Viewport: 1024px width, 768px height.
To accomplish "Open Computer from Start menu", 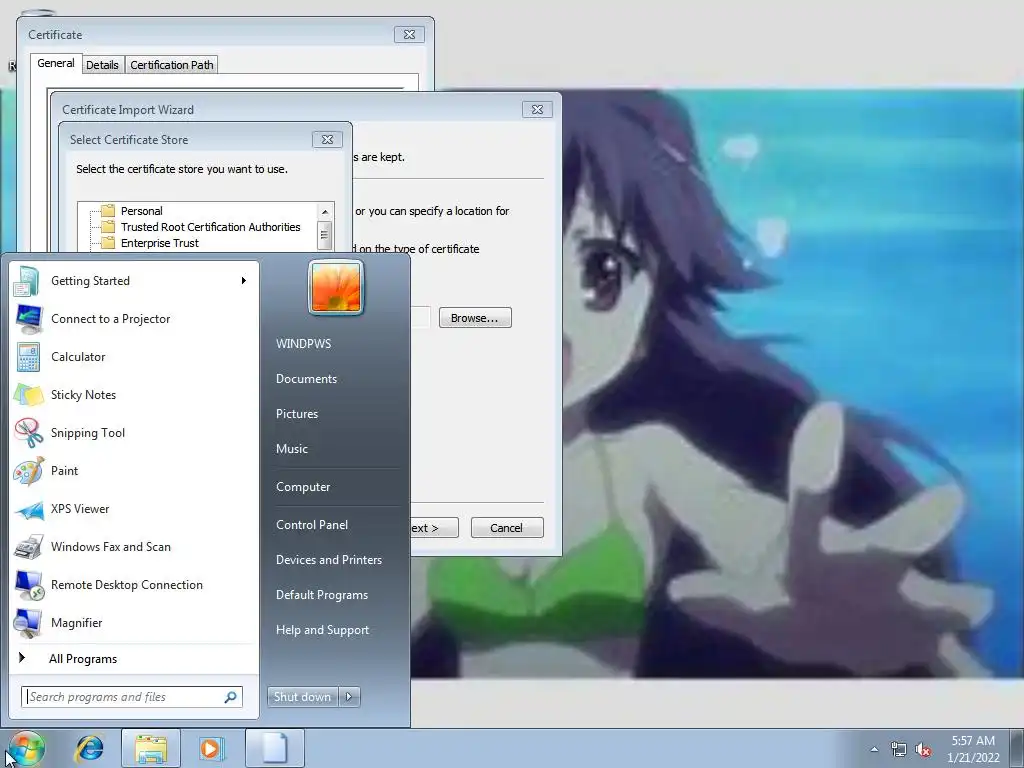I will click(303, 487).
